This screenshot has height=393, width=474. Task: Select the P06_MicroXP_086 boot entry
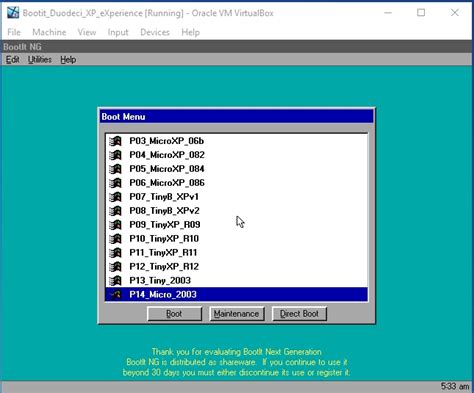pyautogui.click(x=237, y=183)
